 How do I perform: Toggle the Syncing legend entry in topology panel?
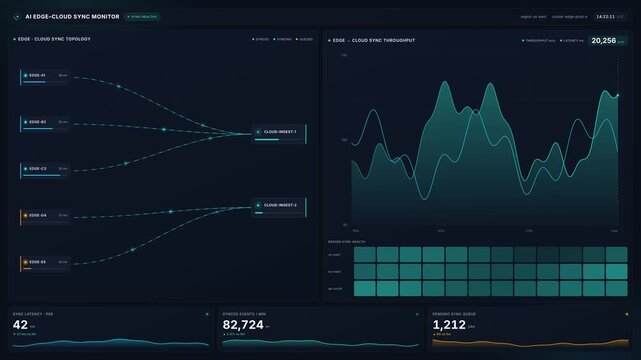pyautogui.click(x=282, y=39)
